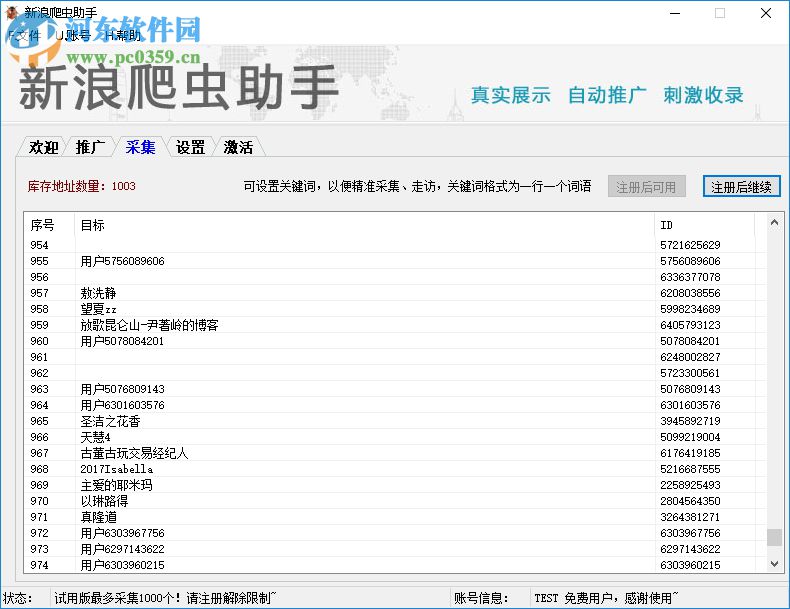Screen dimensions: 790x609
Task: Open the J账号 menu
Action: pos(74,35)
